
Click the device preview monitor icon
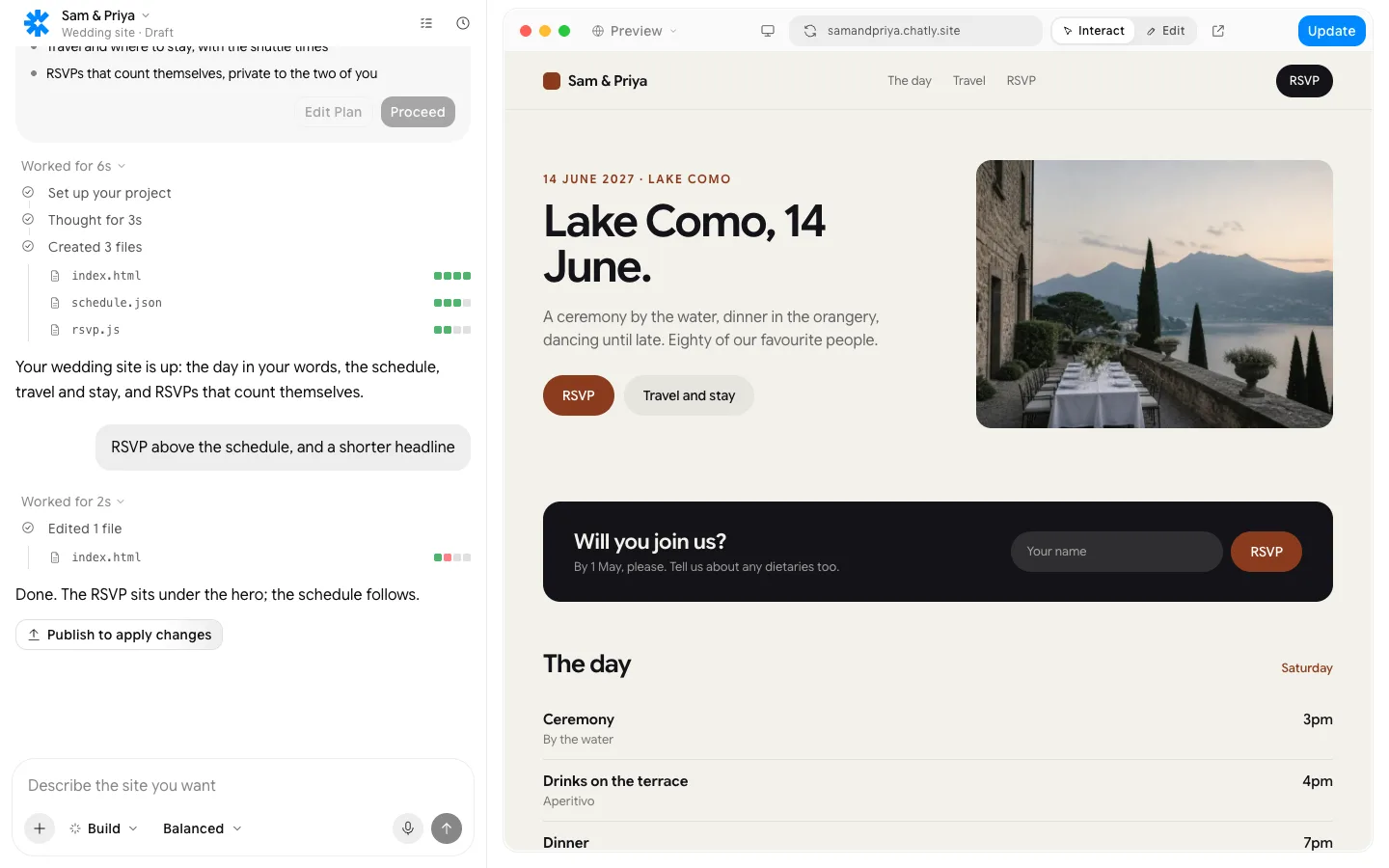[x=768, y=31]
